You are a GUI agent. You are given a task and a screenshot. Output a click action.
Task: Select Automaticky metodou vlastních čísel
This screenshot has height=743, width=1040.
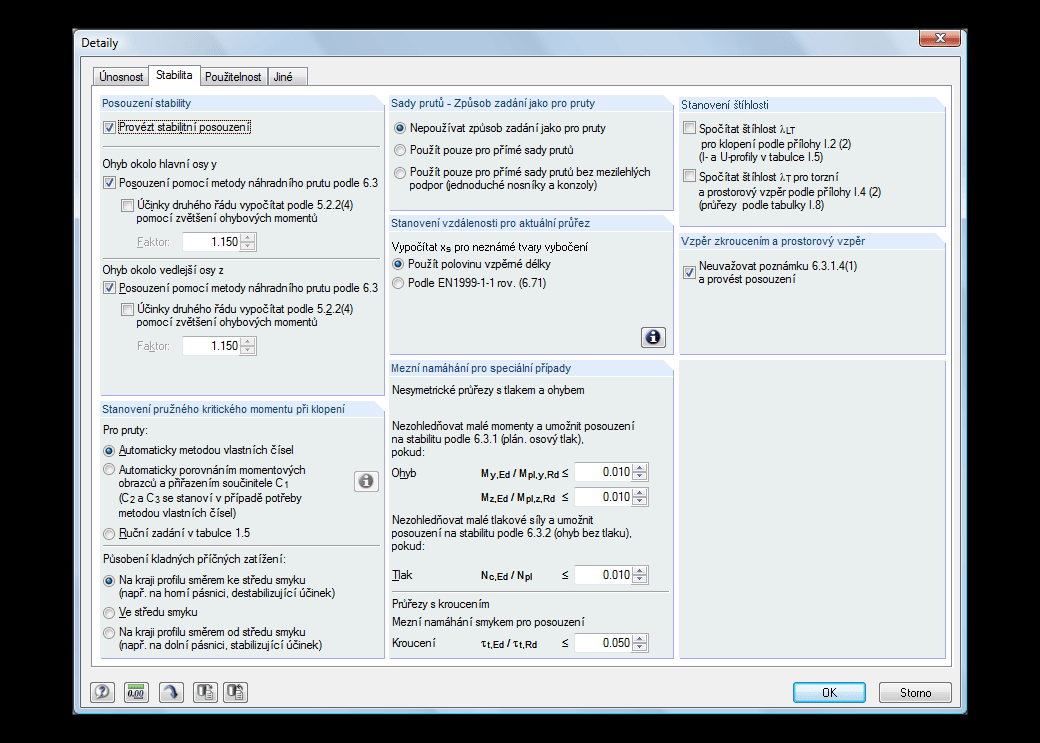(109, 450)
